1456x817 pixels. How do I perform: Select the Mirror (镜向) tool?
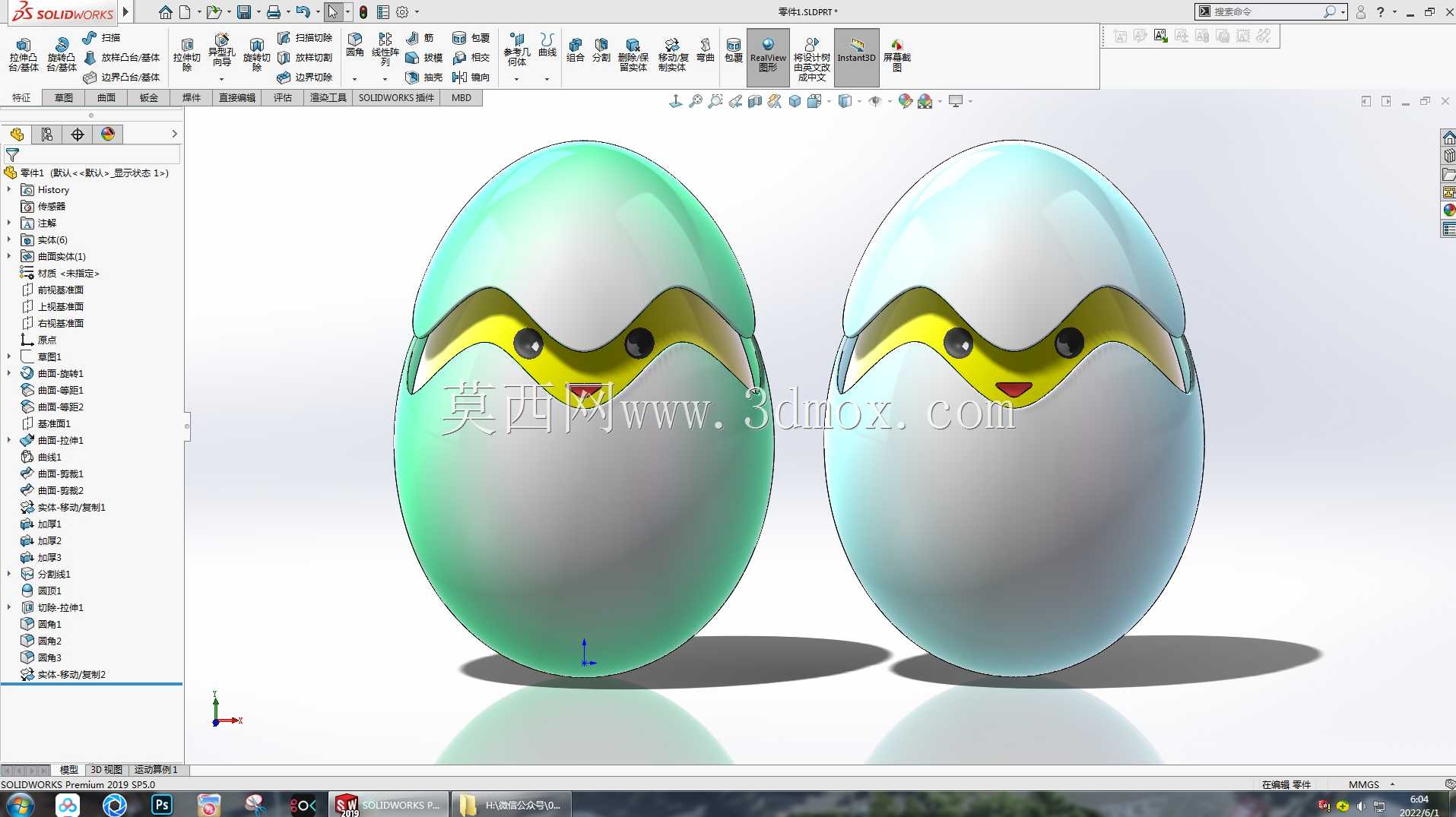click(x=471, y=77)
